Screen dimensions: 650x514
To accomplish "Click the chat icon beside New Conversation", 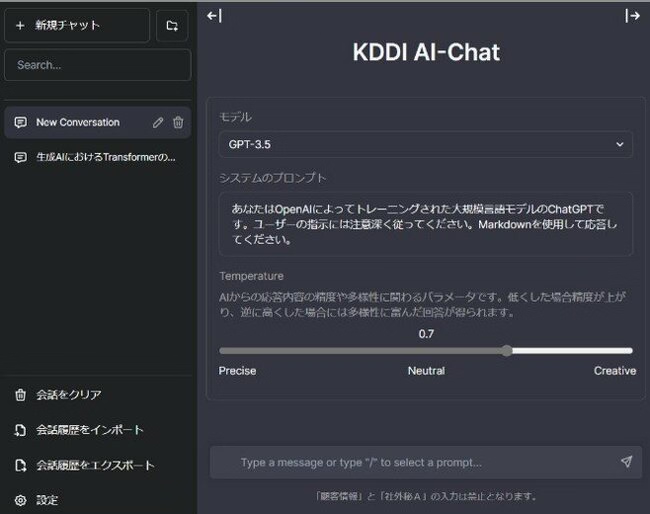I will (x=20, y=123).
